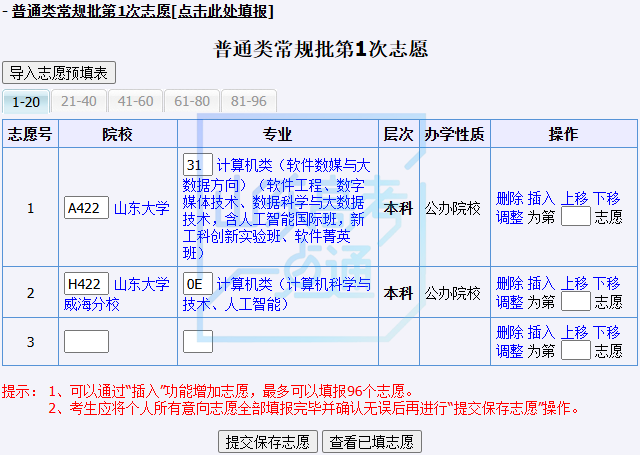
Task: Click 删除 link for choice 1
Action: point(509,199)
